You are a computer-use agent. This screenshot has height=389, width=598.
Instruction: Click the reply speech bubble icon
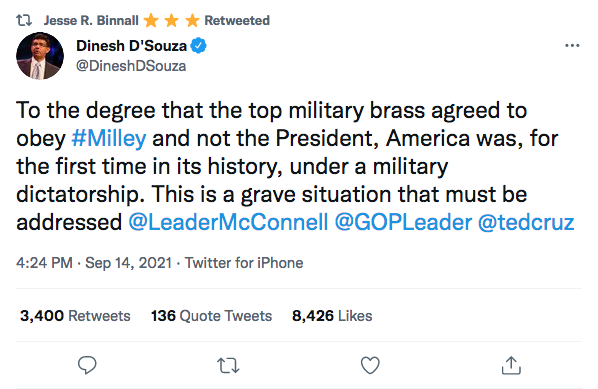coord(87,365)
